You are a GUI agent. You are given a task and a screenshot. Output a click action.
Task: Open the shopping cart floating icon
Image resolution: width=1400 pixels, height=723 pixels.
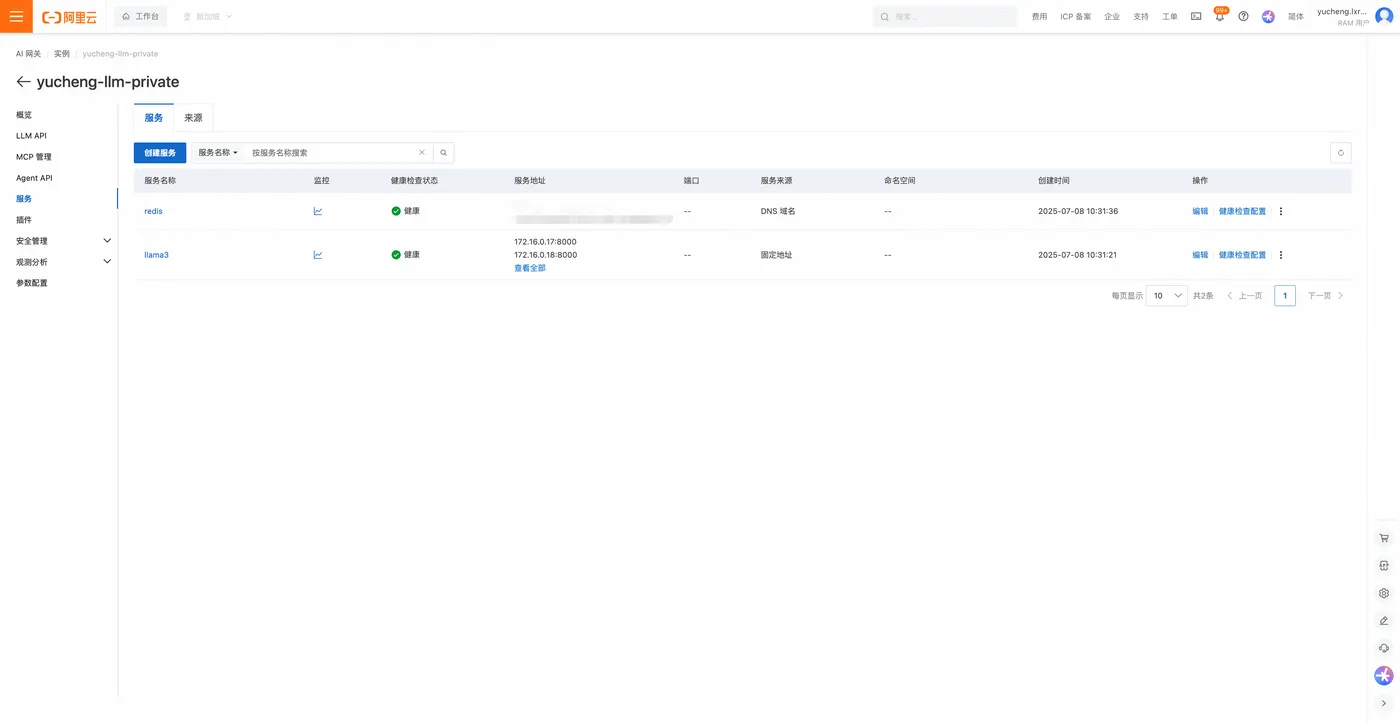point(1384,538)
